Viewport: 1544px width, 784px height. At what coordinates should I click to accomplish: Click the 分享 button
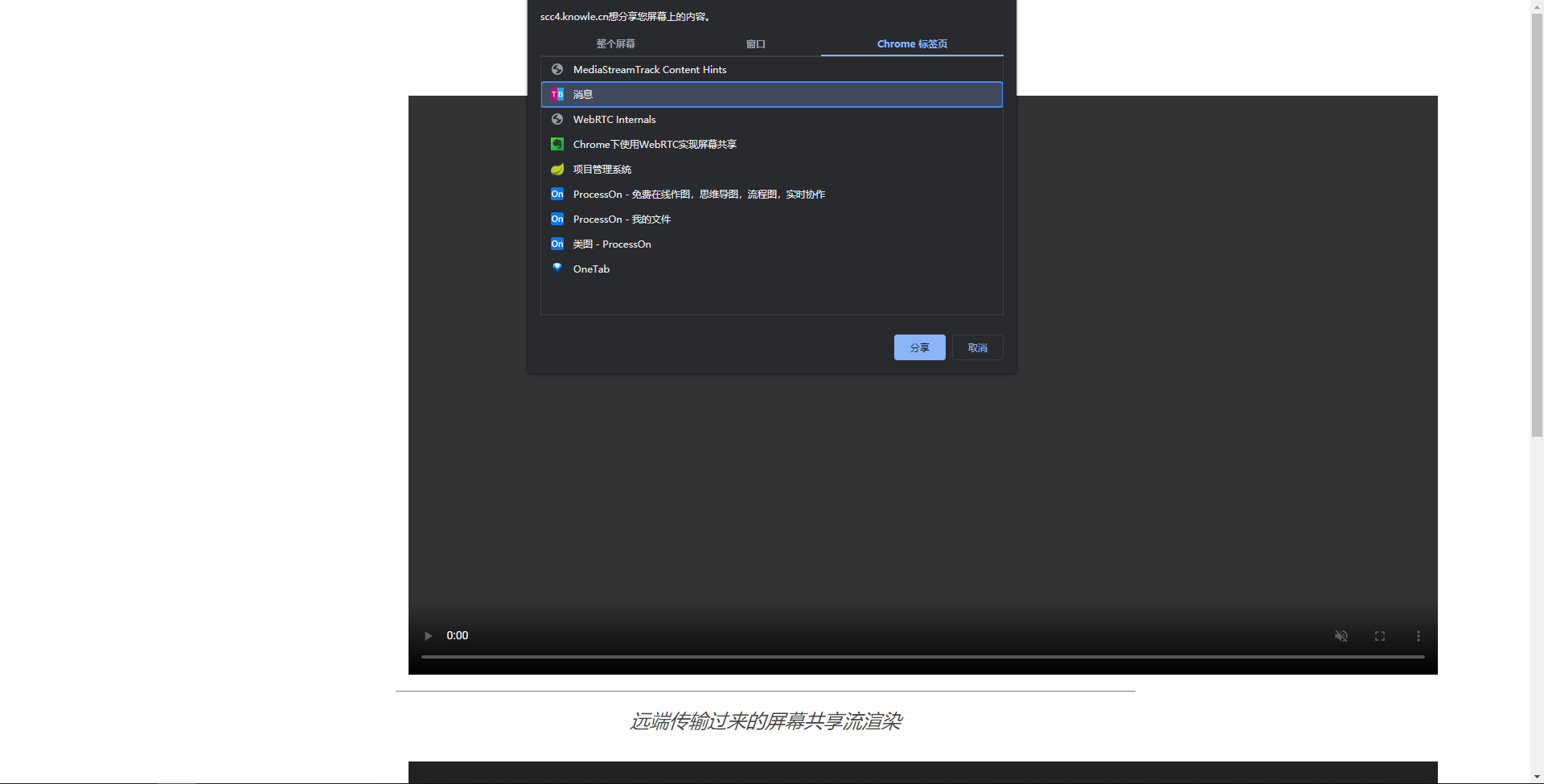(x=919, y=347)
